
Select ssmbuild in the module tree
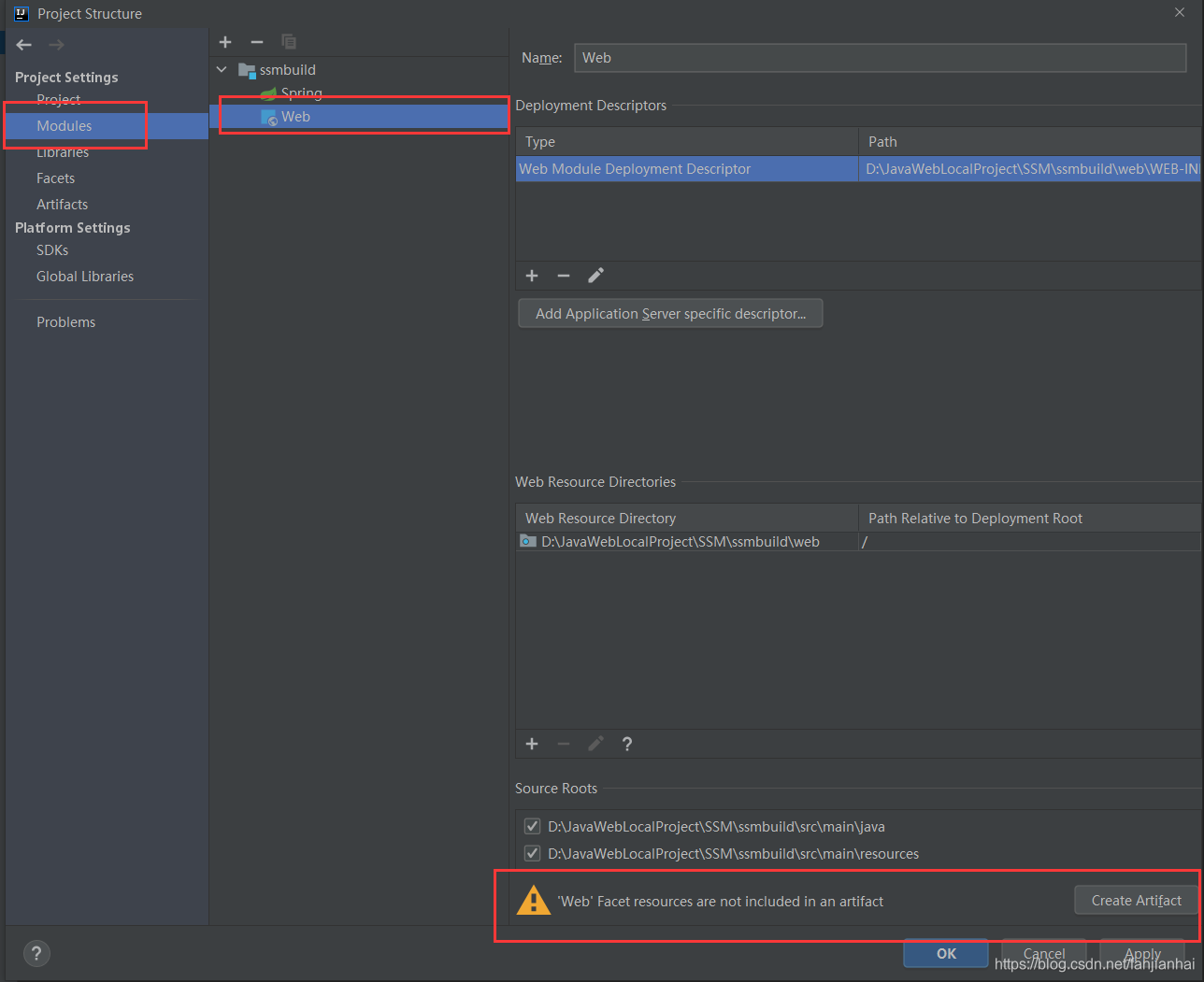287,70
